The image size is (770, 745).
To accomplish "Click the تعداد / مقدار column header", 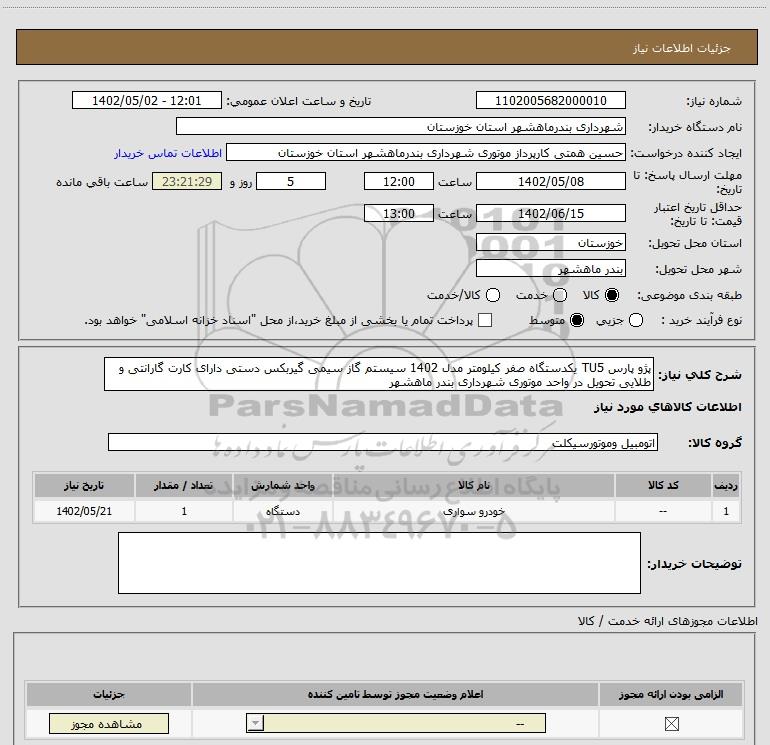I will (184, 485).
